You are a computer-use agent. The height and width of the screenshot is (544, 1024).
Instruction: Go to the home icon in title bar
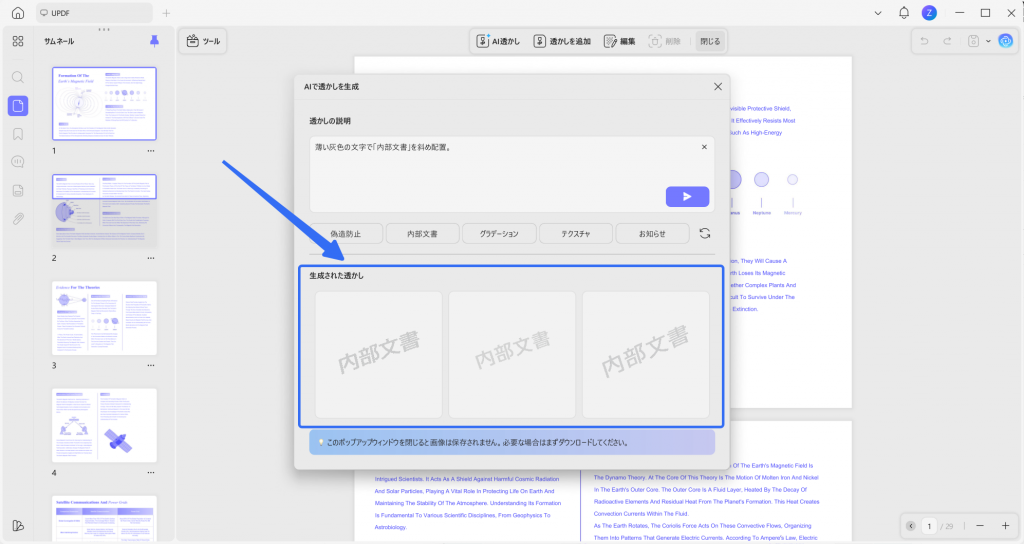(18, 13)
